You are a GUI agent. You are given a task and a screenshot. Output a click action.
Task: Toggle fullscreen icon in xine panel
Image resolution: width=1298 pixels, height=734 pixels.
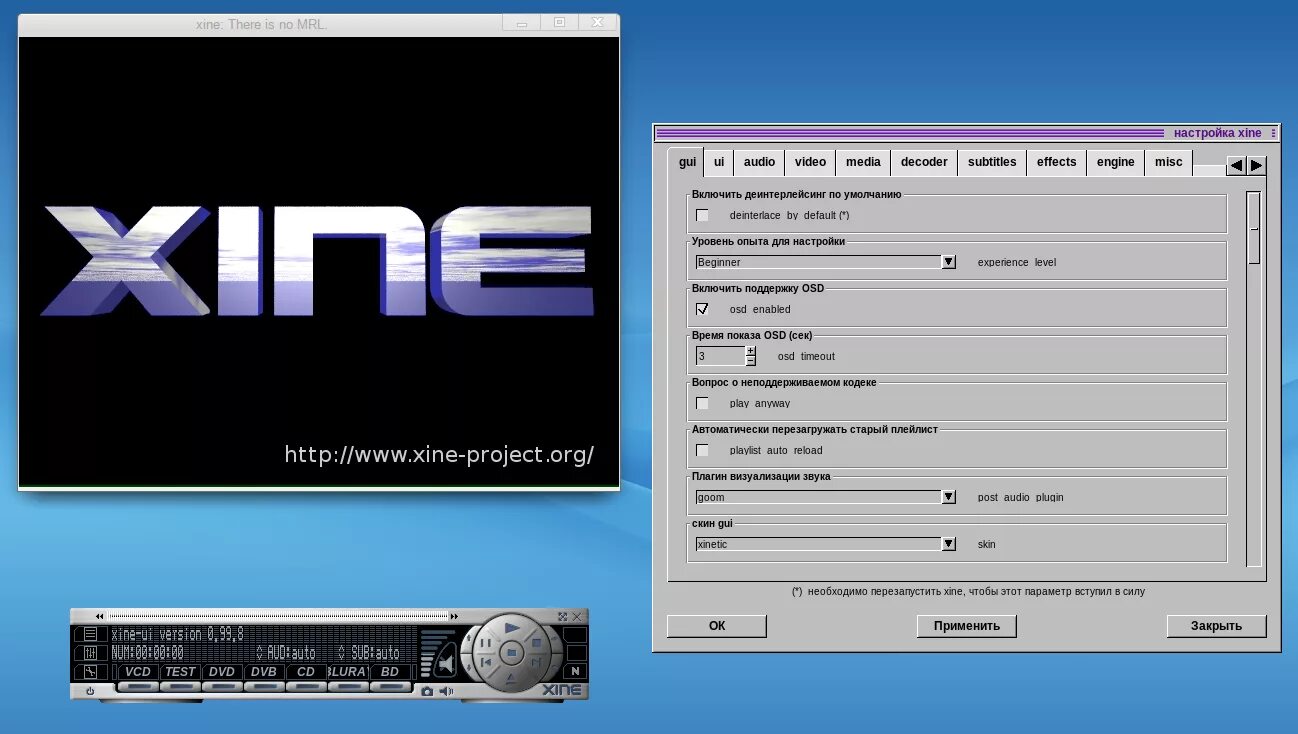[x=563, y=617]
